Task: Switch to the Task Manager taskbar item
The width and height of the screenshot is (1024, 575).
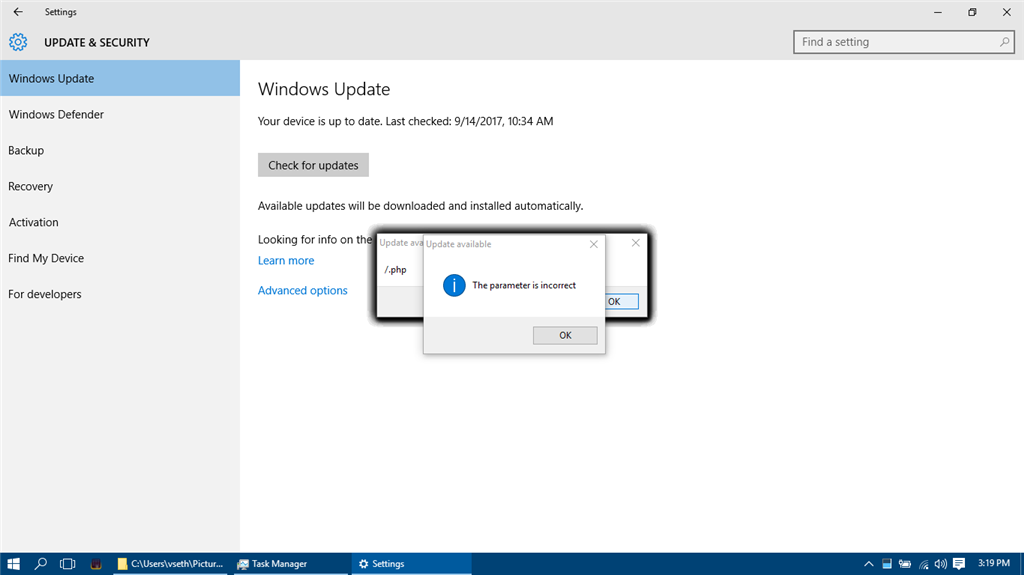Action: tap(289, 564)
